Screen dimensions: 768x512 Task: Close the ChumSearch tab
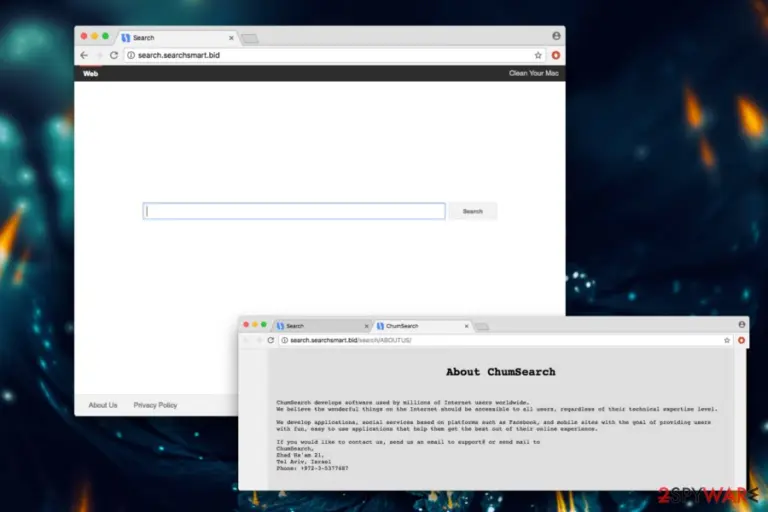pyautogui.click(x=466, y=326)
